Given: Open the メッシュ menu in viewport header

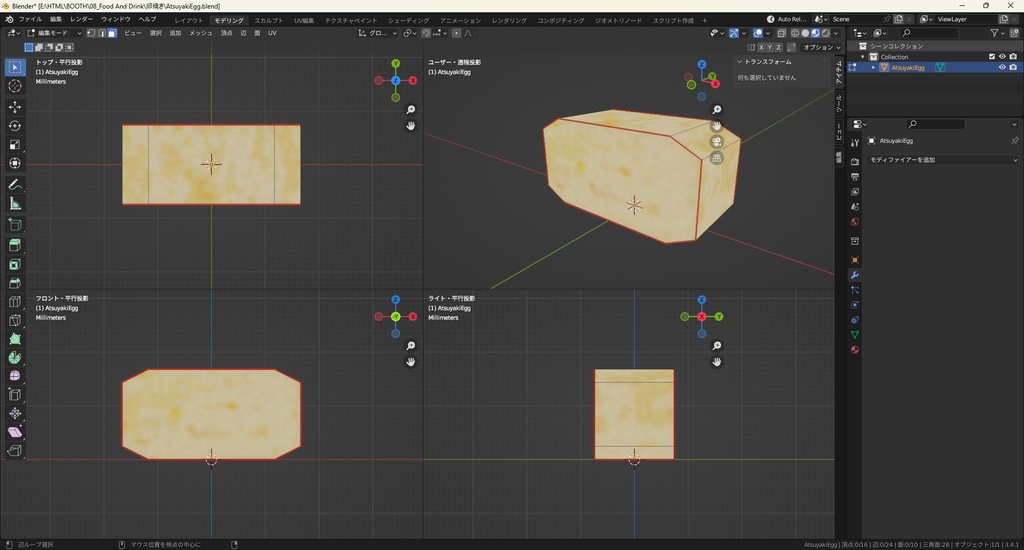Looking at the screenshot, I should tap(200, 33).
